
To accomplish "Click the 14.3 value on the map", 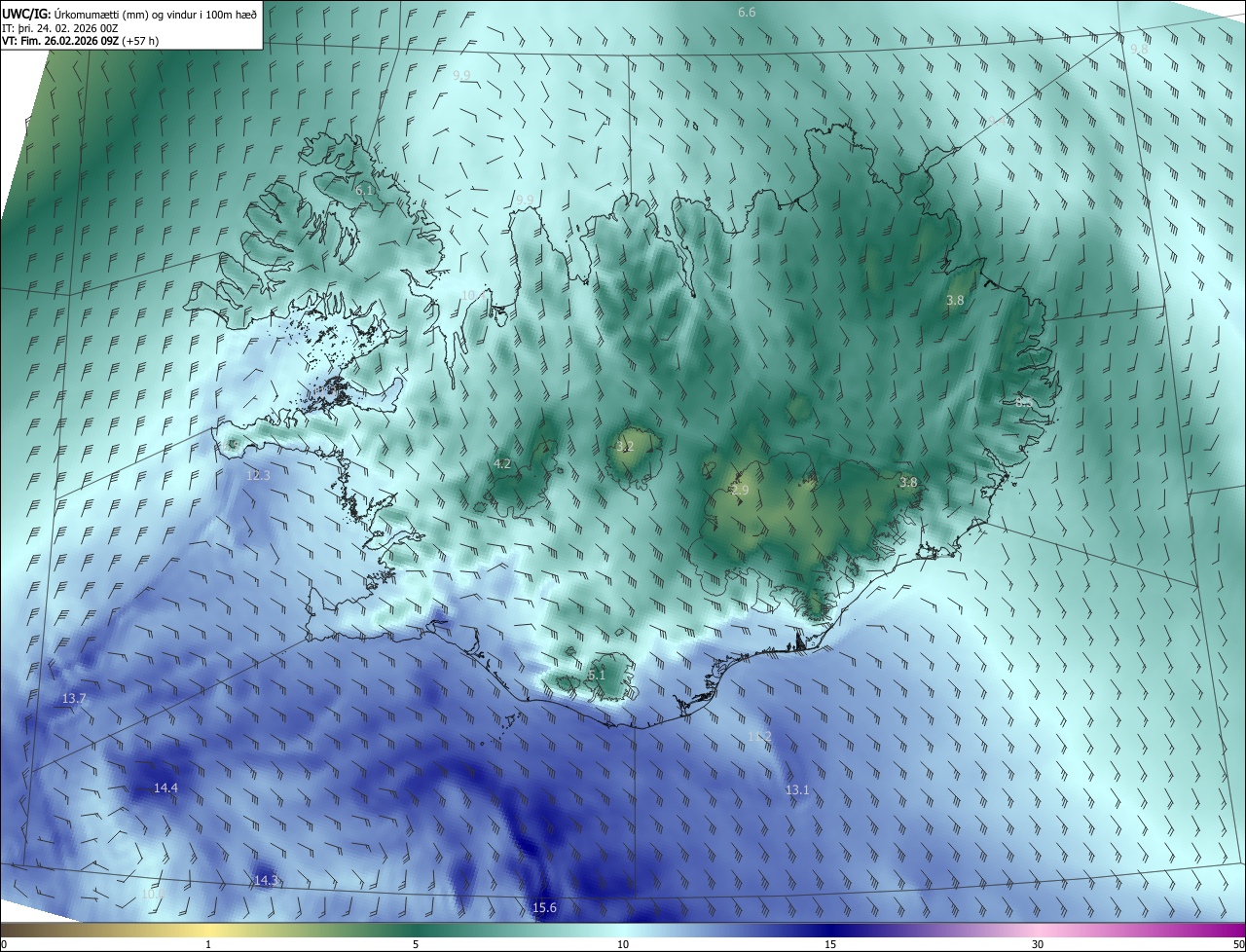I will click(x=266, y=880).
